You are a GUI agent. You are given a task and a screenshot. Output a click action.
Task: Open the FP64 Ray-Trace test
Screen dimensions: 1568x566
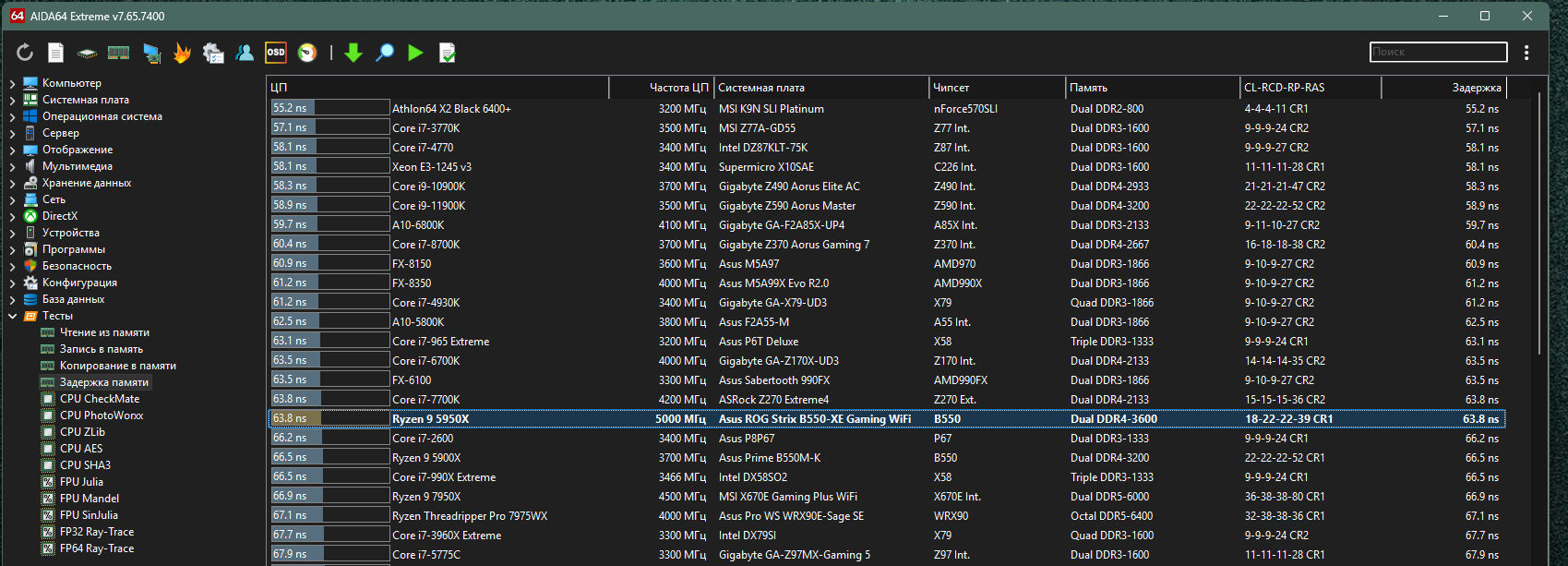[x=97, y=548]
